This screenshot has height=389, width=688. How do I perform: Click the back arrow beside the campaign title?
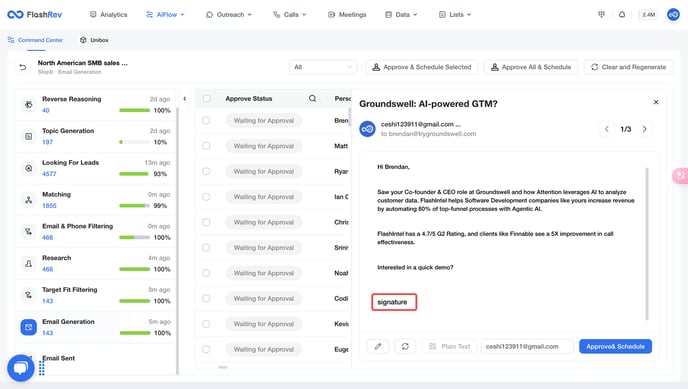point(23,67)
